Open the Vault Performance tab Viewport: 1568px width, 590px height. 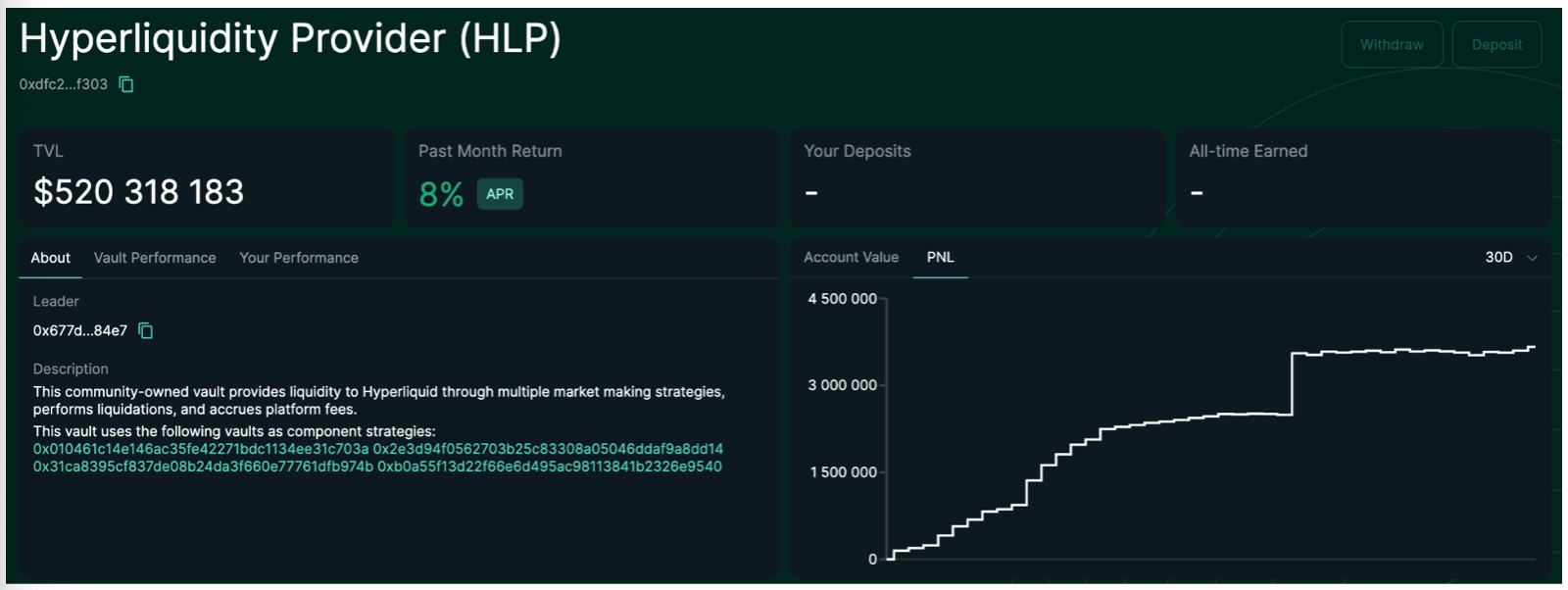click(x=155, y=258)
